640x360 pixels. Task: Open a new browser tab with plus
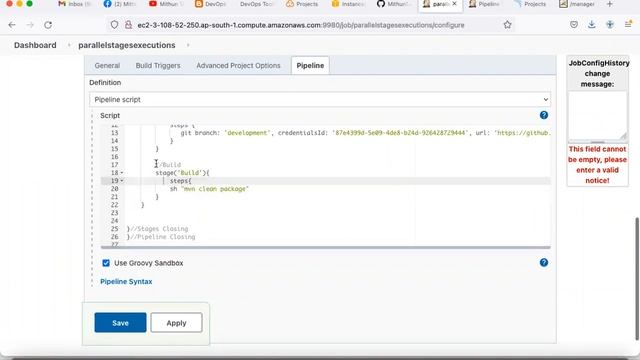point(609,4)
